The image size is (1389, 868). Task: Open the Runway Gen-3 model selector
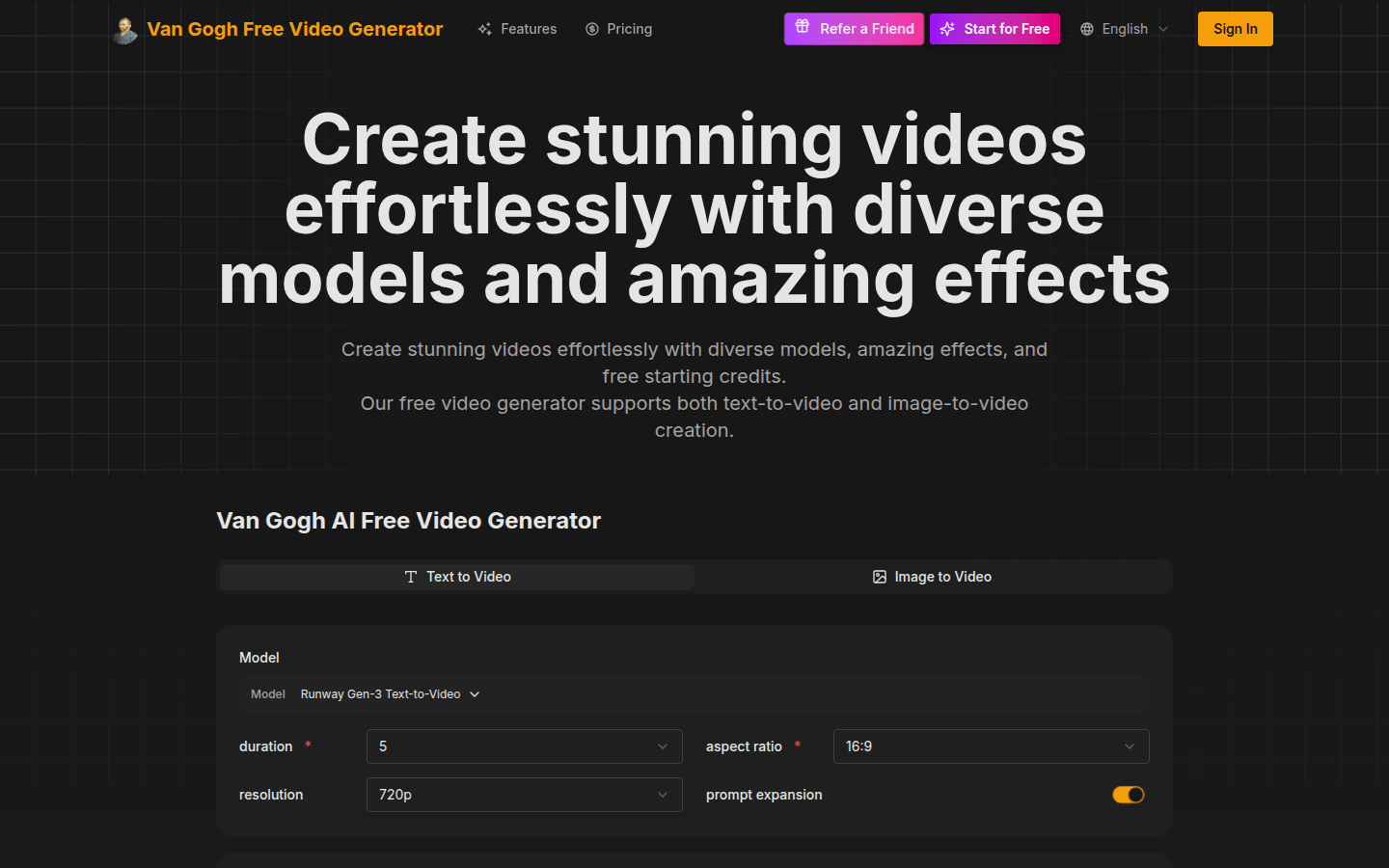(389, 693)
